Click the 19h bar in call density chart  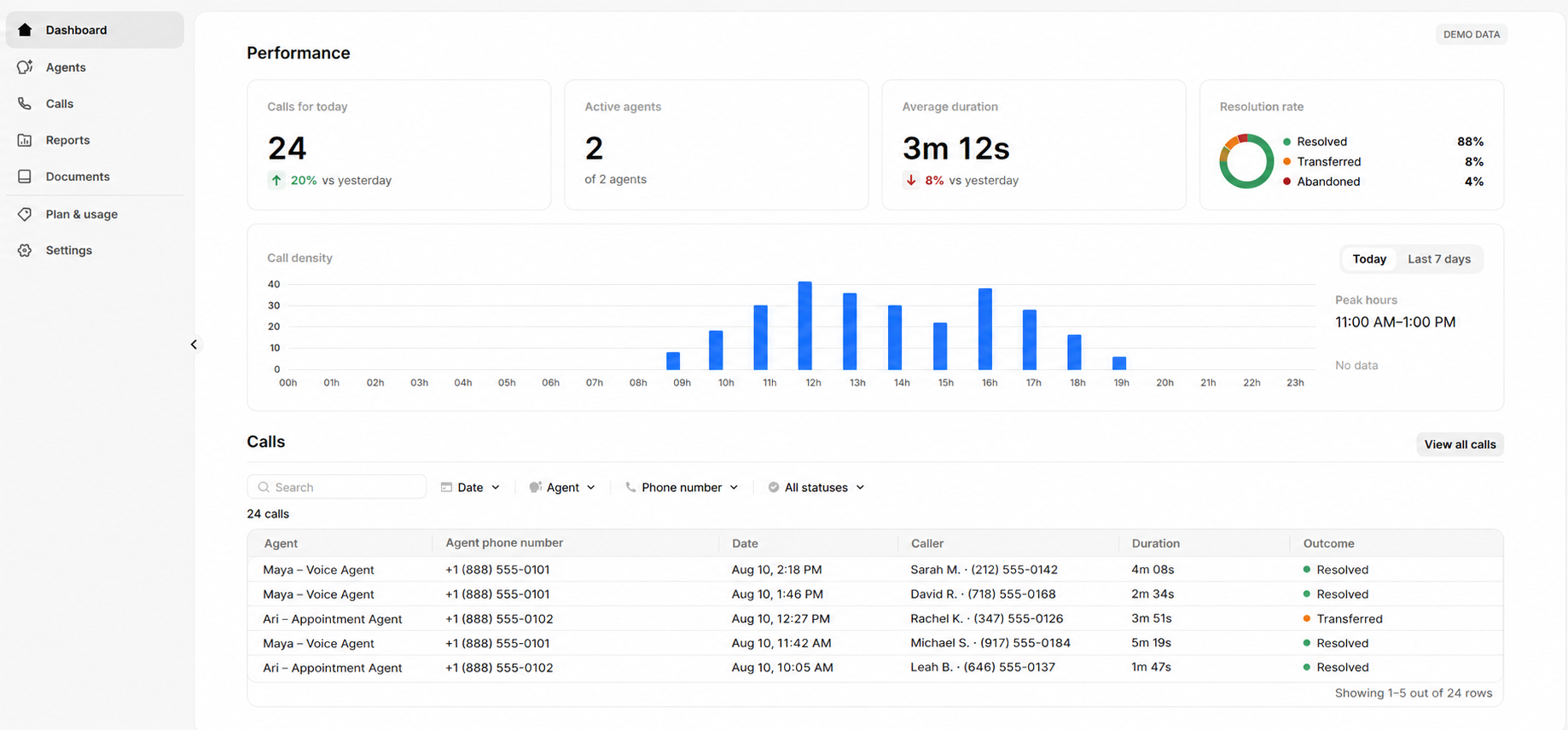[x=1119, y=363]
